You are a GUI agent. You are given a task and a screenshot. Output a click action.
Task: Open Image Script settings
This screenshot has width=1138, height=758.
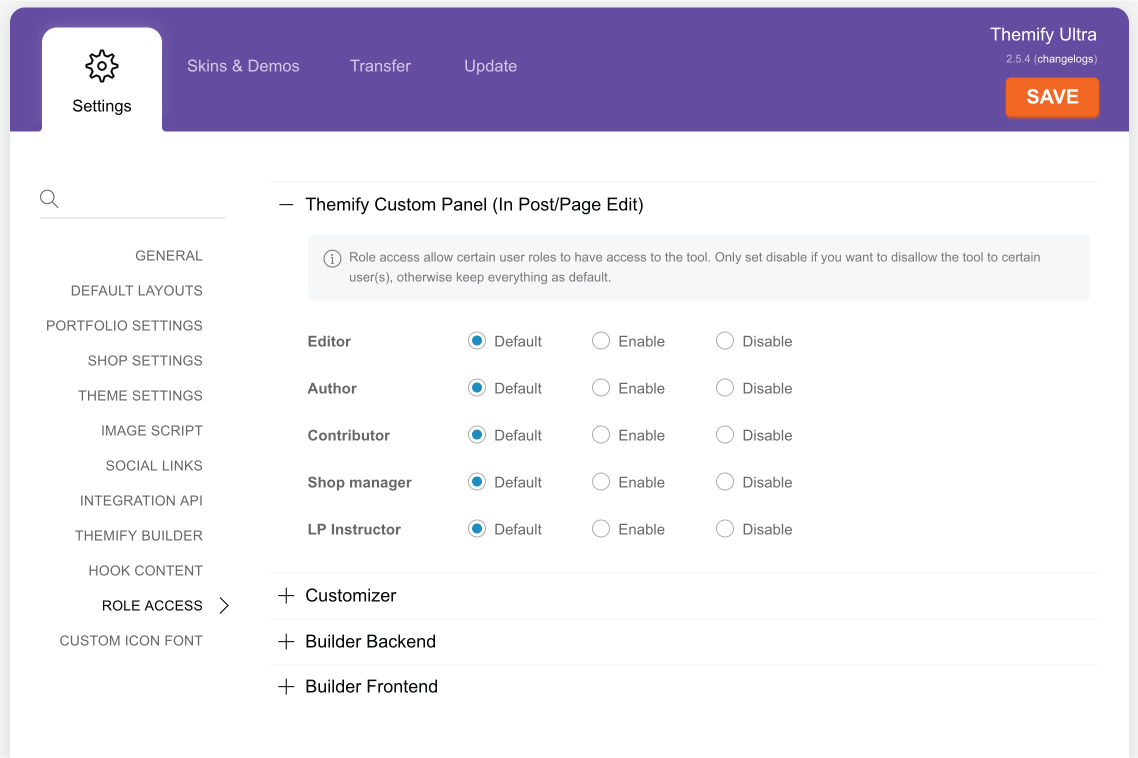click(x=152, y=431)
